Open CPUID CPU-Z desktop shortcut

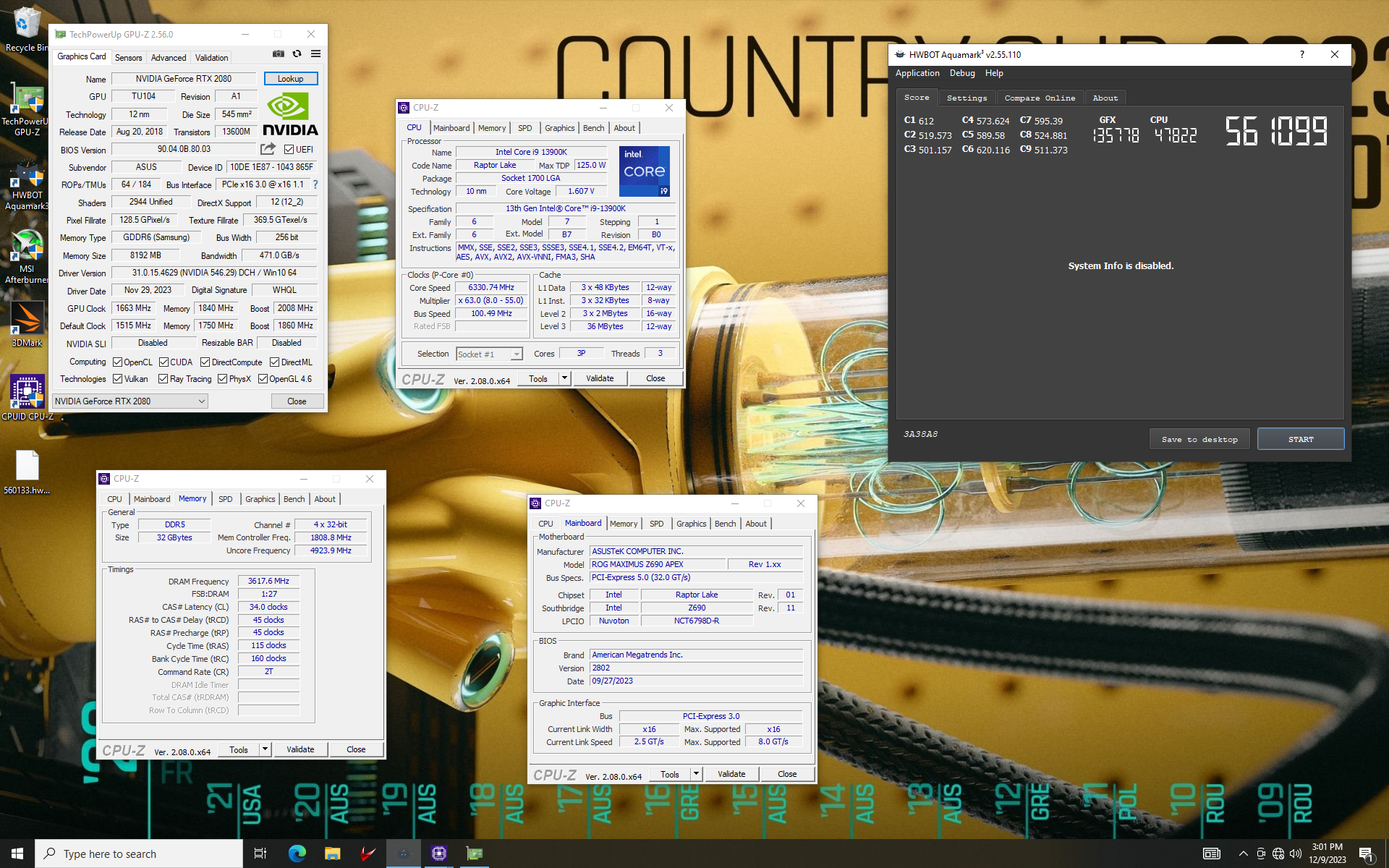[x=26, y=397]
